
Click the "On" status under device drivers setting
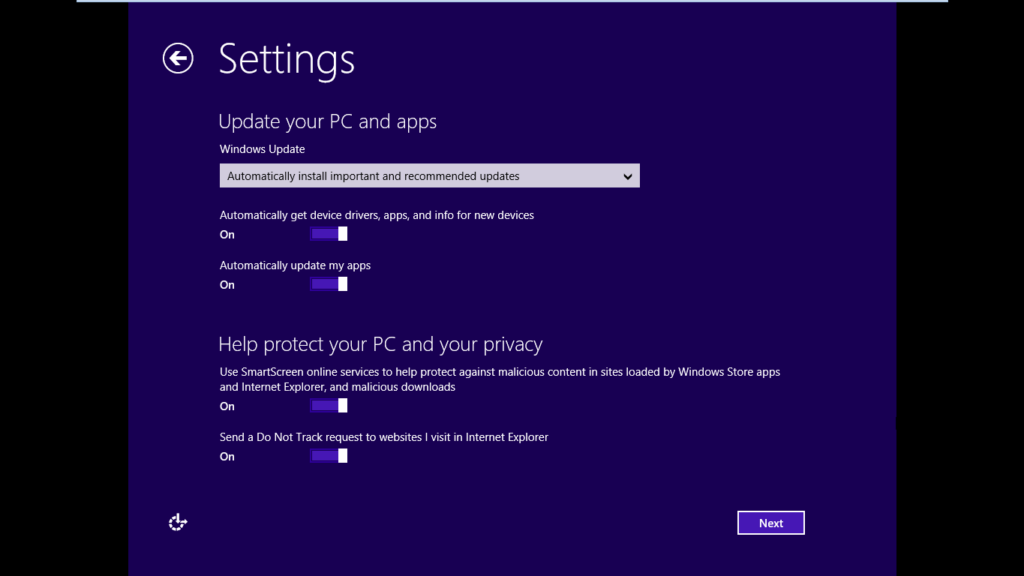point(227,235)
